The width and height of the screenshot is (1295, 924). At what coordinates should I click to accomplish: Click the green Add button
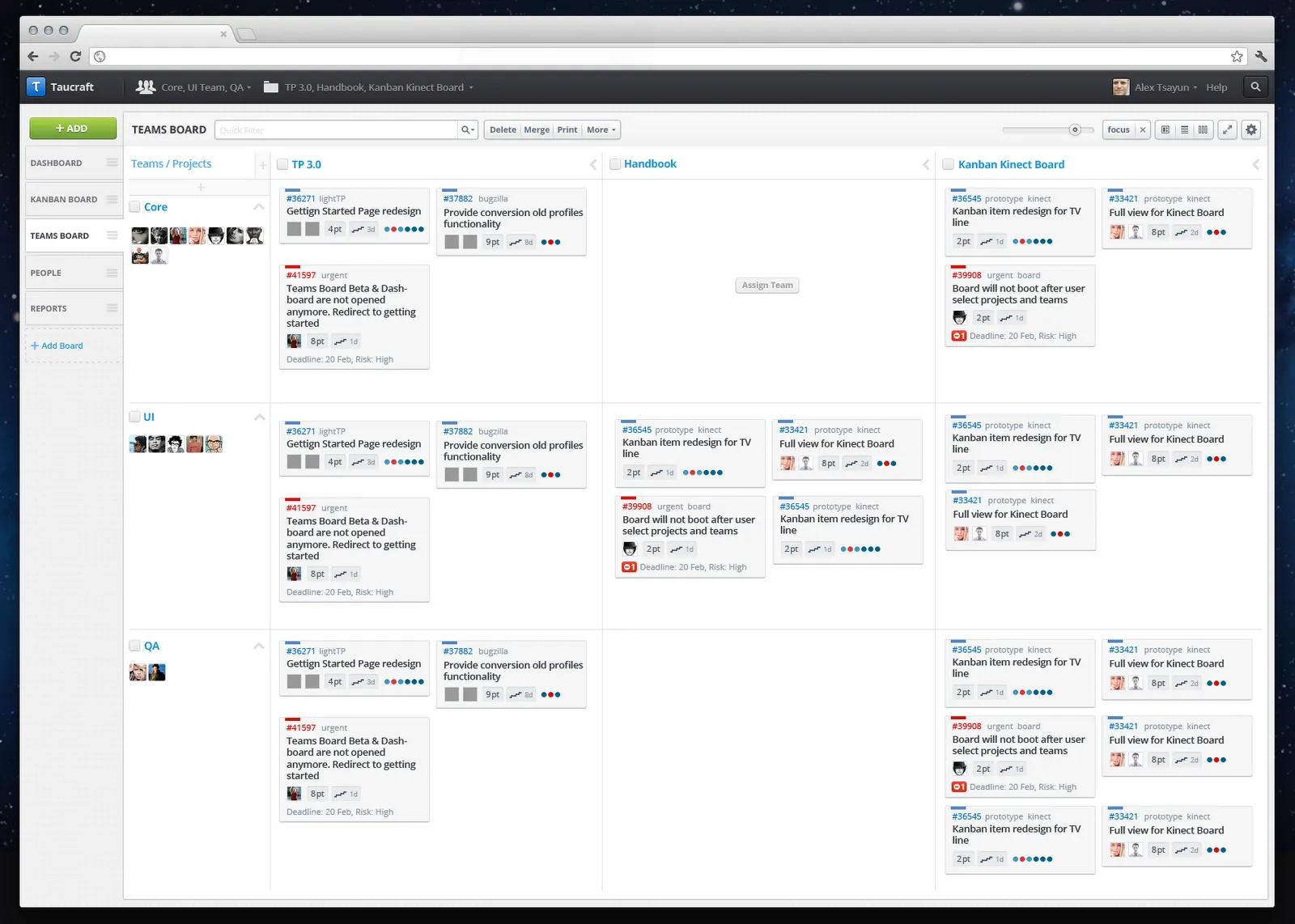(71, 129)
